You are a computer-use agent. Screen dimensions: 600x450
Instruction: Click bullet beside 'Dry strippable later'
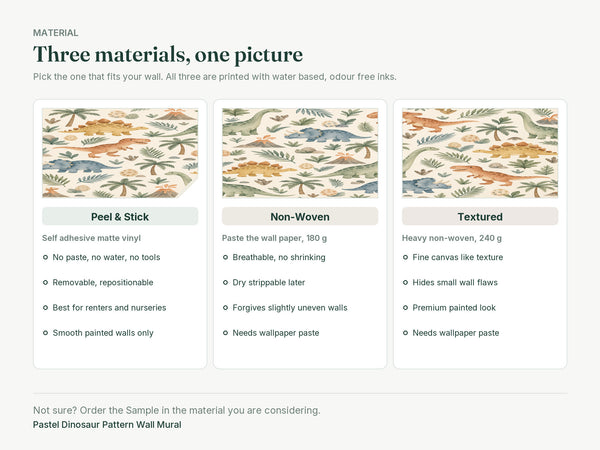pyautogui.click(x=225, y=283)
